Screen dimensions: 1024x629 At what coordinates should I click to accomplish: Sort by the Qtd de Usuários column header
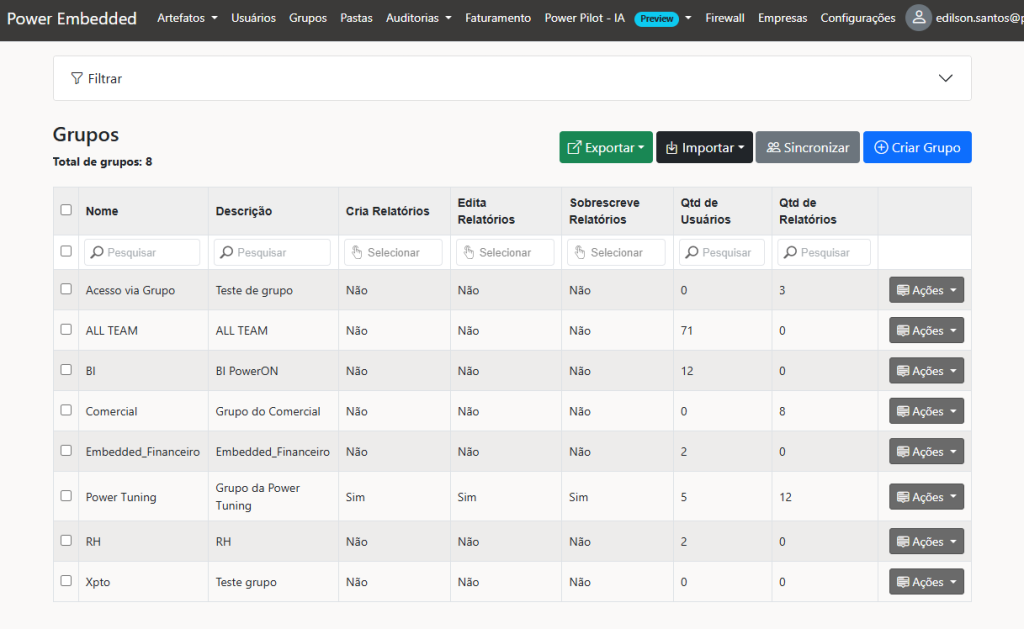[706, 211]
